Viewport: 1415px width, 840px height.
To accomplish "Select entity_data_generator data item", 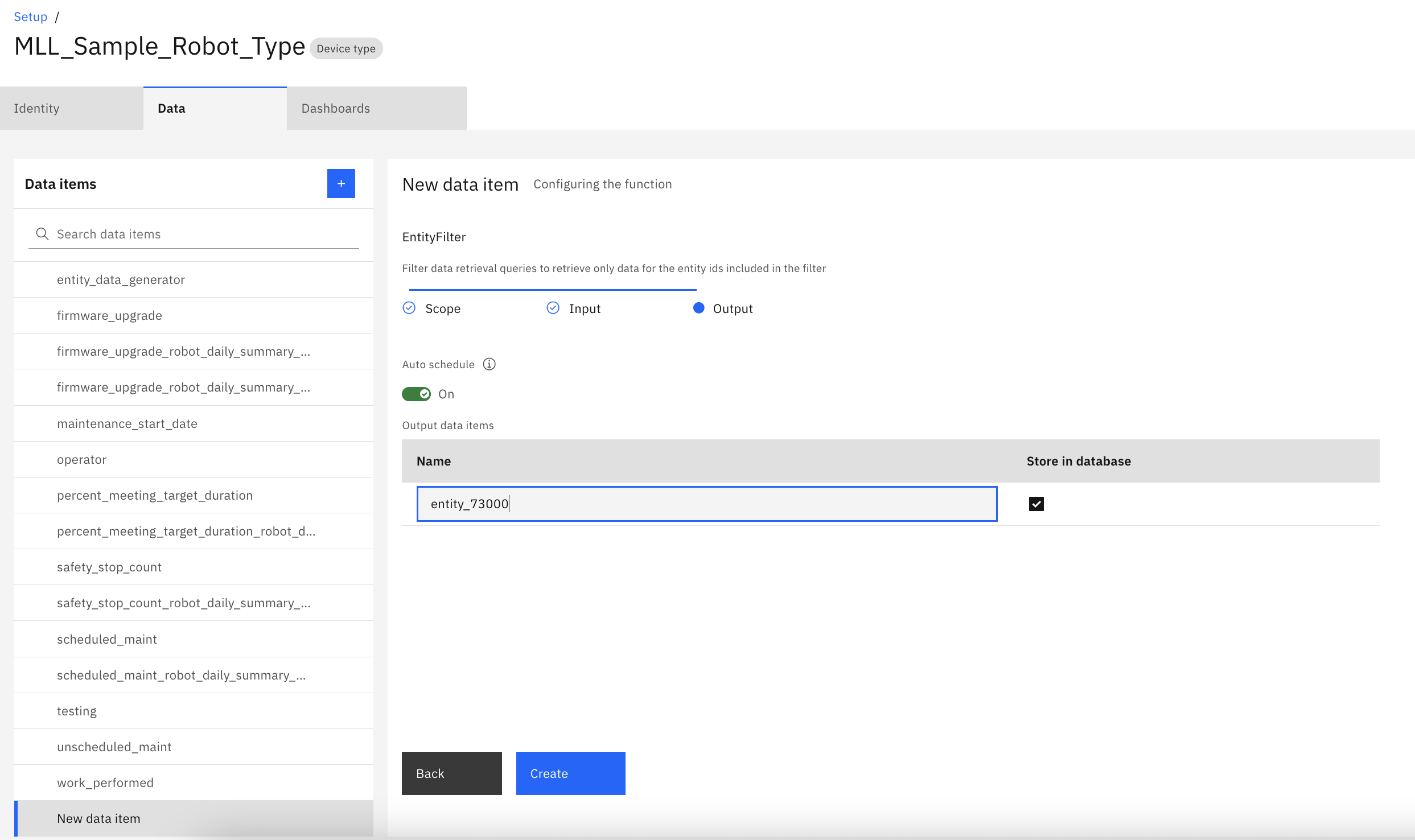I will 194,279.
